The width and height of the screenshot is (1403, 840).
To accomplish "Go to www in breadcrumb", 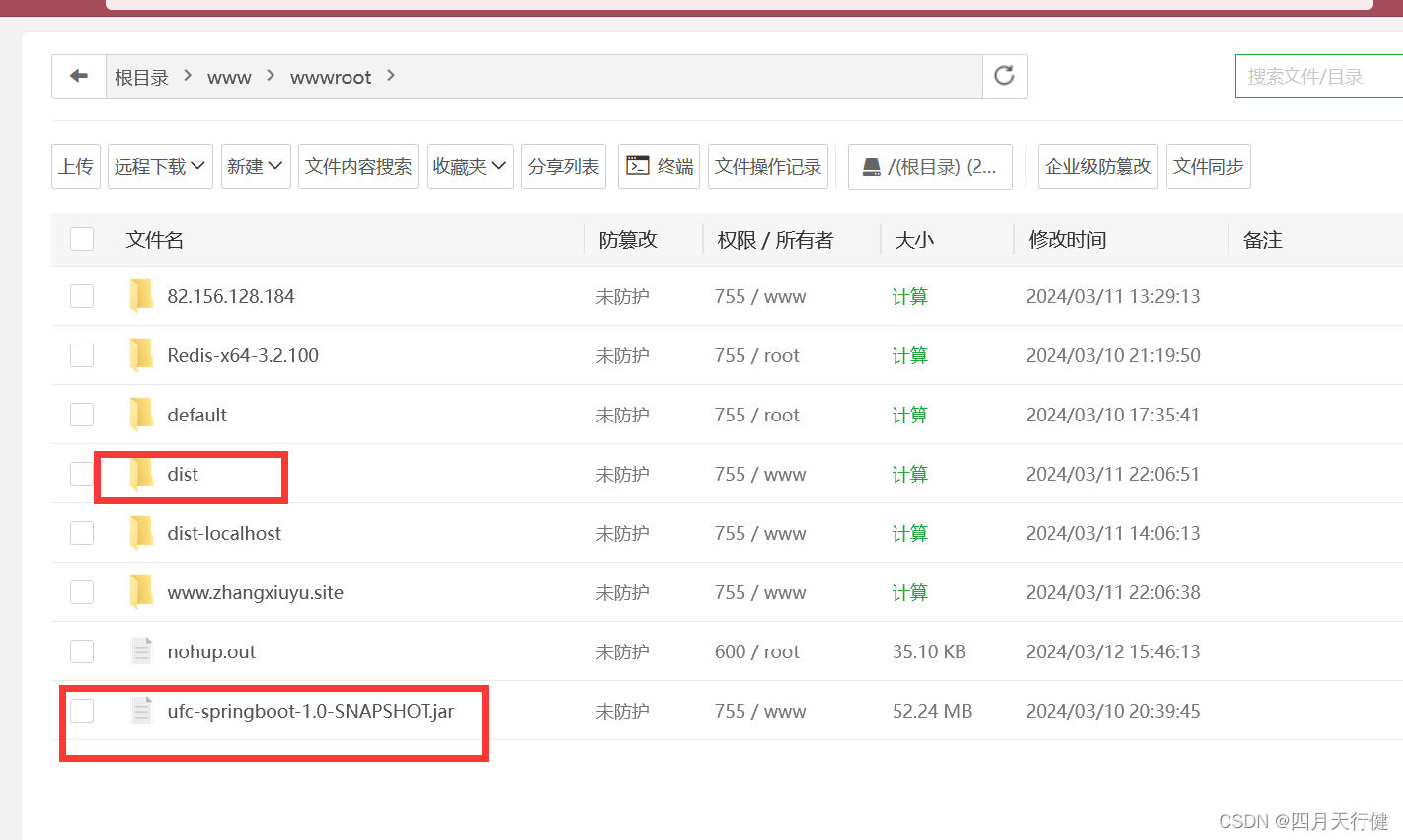I will (229, 77).
